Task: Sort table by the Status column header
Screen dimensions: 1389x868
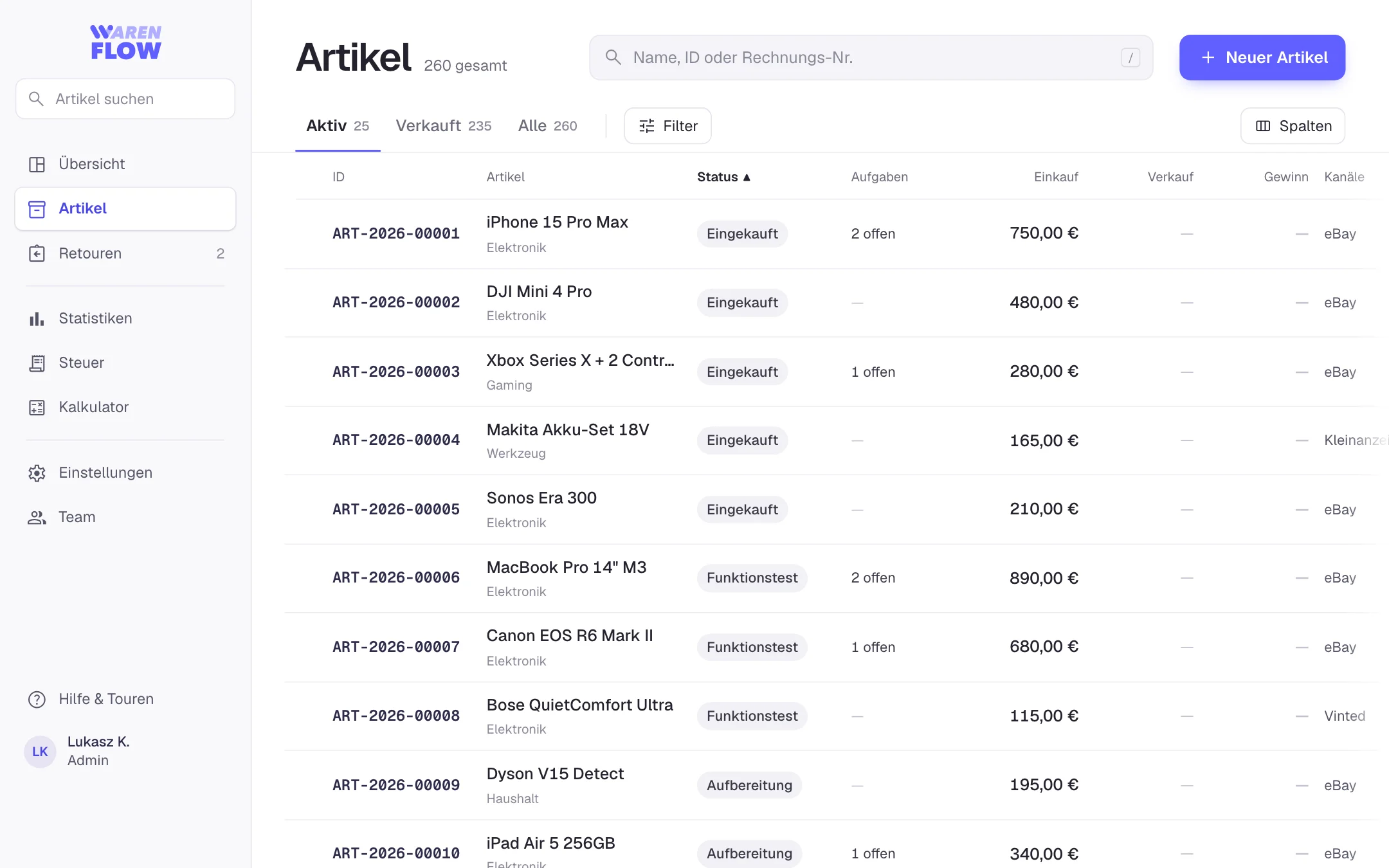Action: click(x=723, y=177)
